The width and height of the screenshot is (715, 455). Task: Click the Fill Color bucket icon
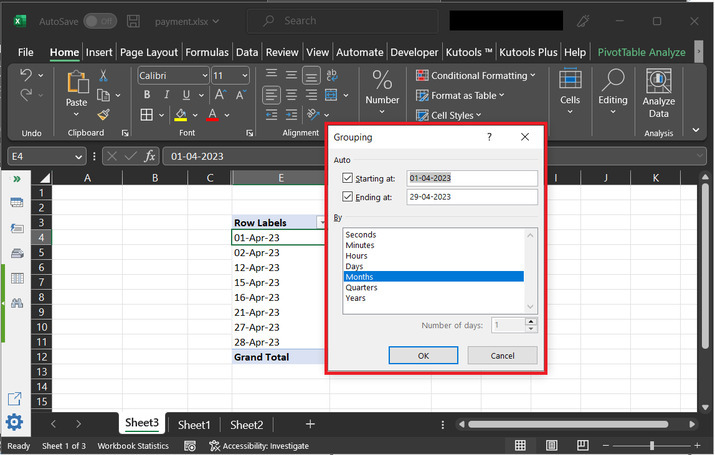(x=181, y=115)
